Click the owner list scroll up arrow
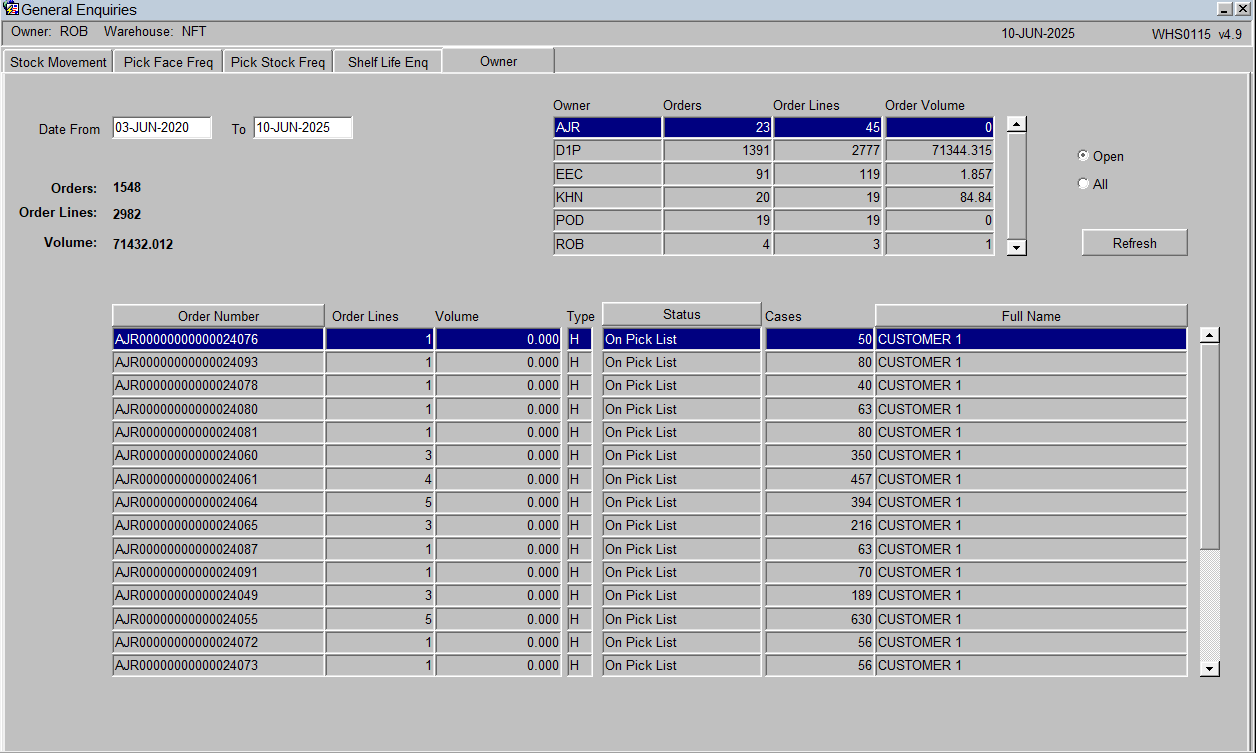 tap(1016, 125)
